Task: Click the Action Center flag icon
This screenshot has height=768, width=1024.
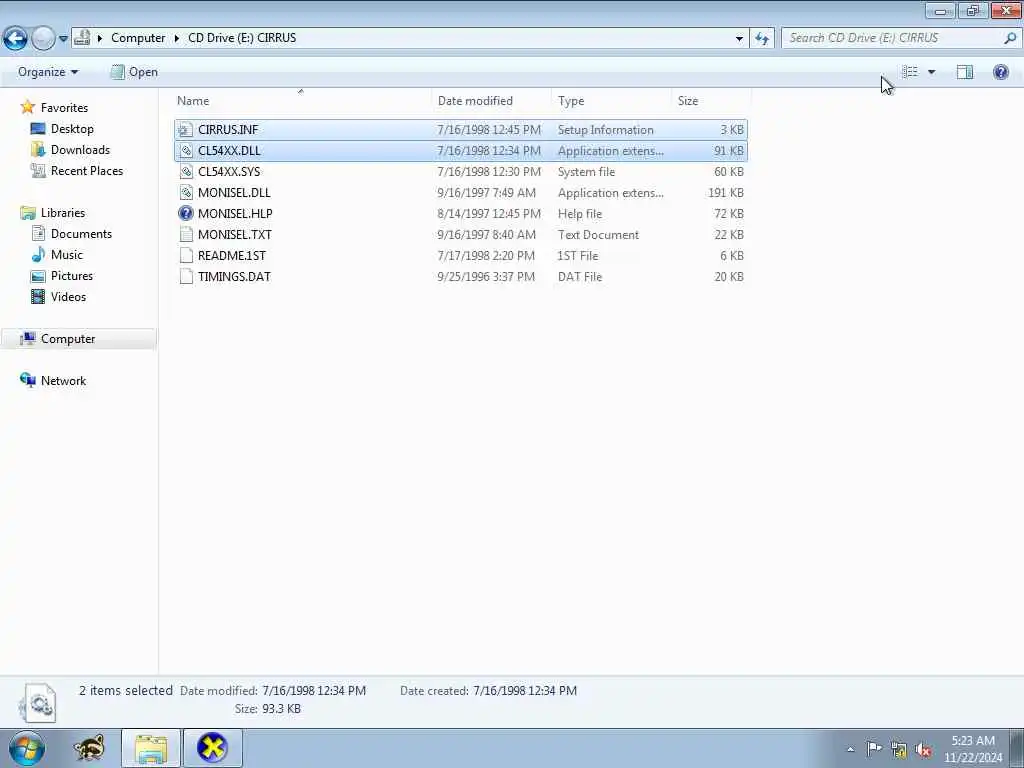Action: [874, 749]
